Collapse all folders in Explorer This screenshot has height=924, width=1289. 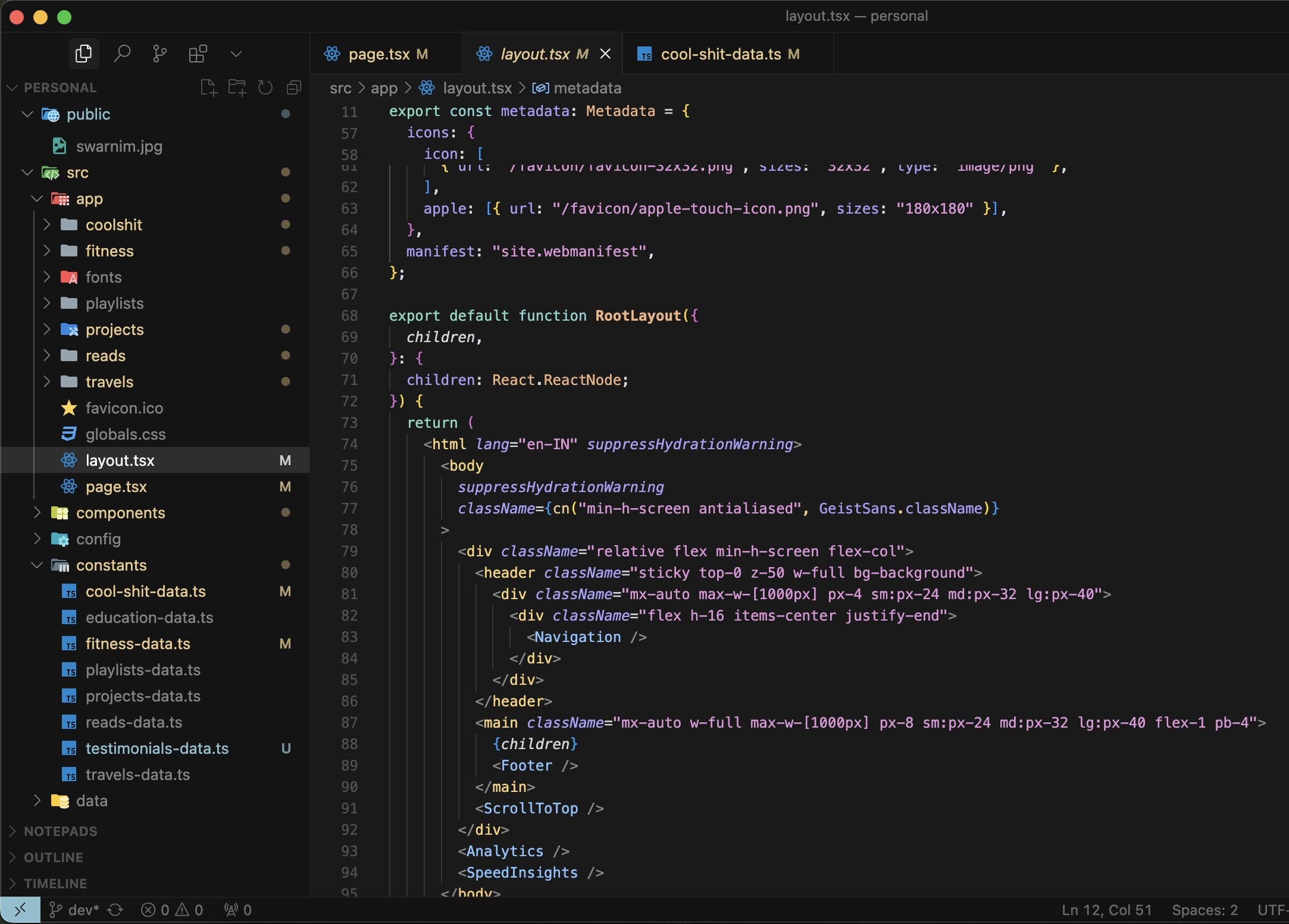294,88
